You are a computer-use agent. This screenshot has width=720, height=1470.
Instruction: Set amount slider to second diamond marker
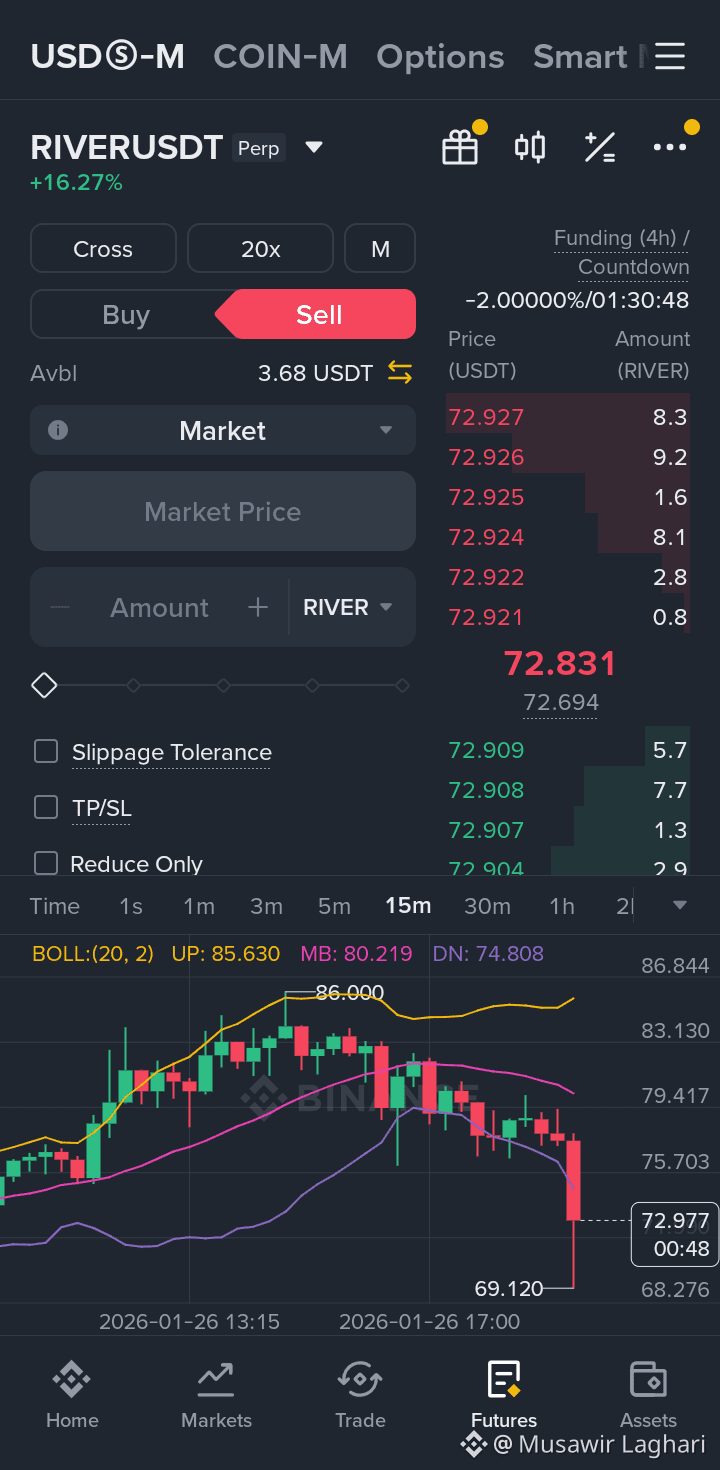tap(133, 685)
